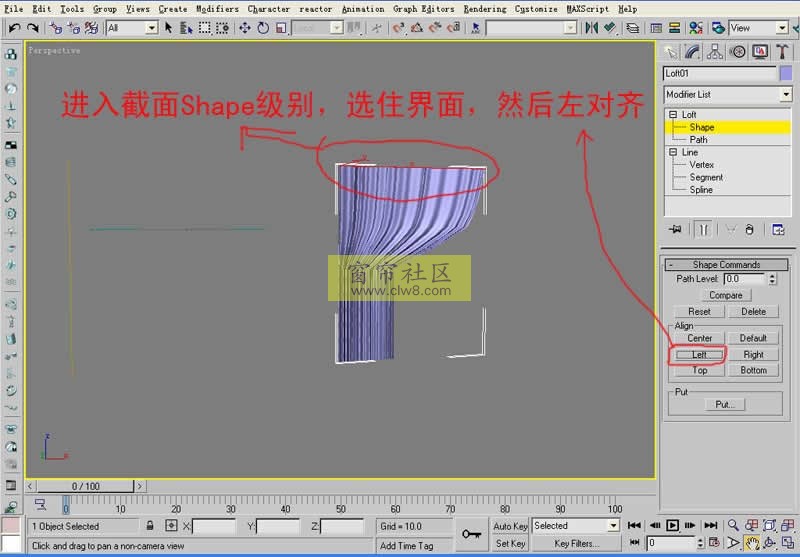Screen dimensions: 800x557
Task: Click the Loft01 object name field
Action: (719, 73)
